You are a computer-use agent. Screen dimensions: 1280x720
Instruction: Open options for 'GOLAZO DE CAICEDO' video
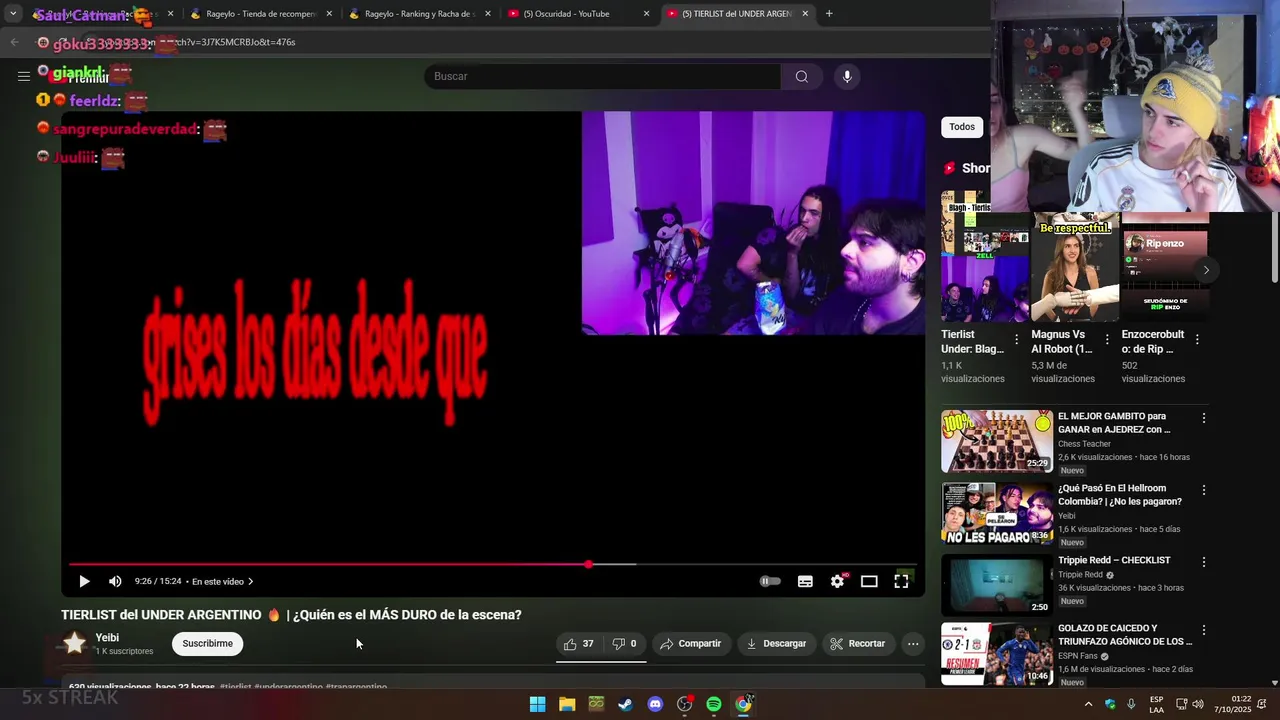(1204, 630)
